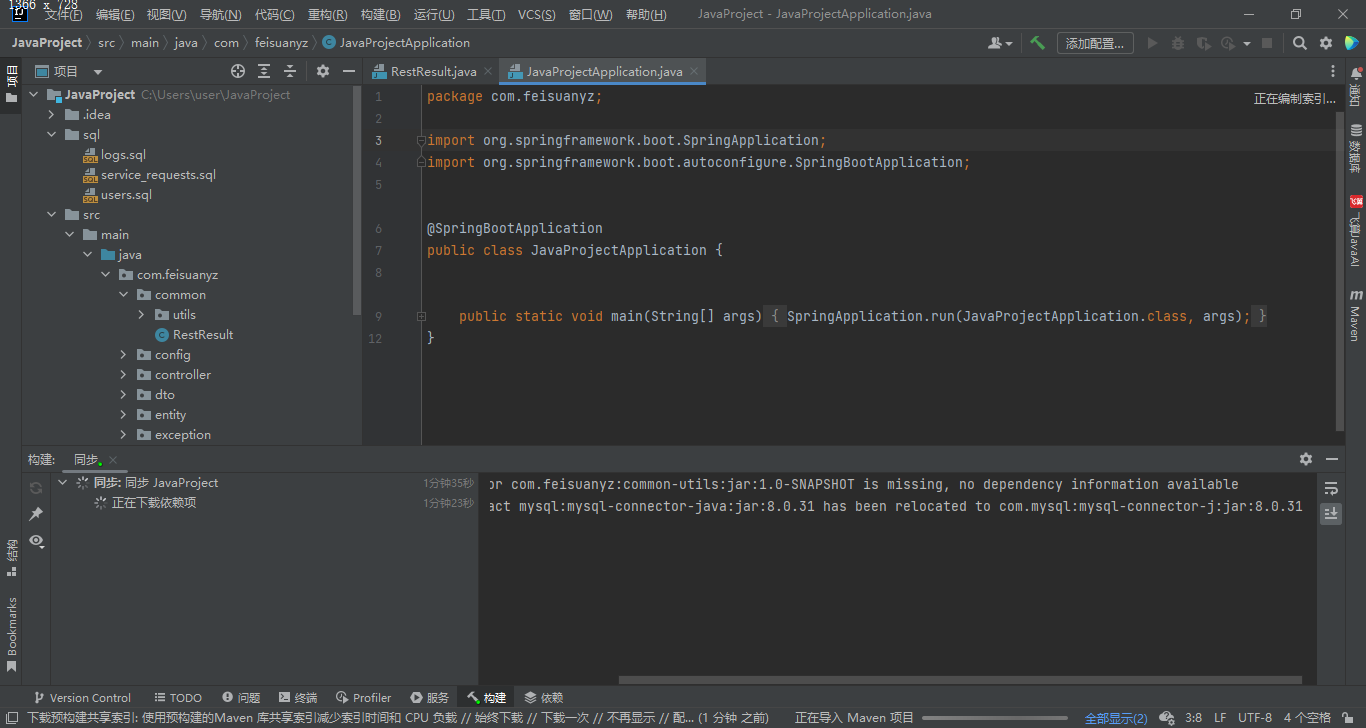
Task: Click the Collapse All icon in the project panel
Action: point(290,71)
